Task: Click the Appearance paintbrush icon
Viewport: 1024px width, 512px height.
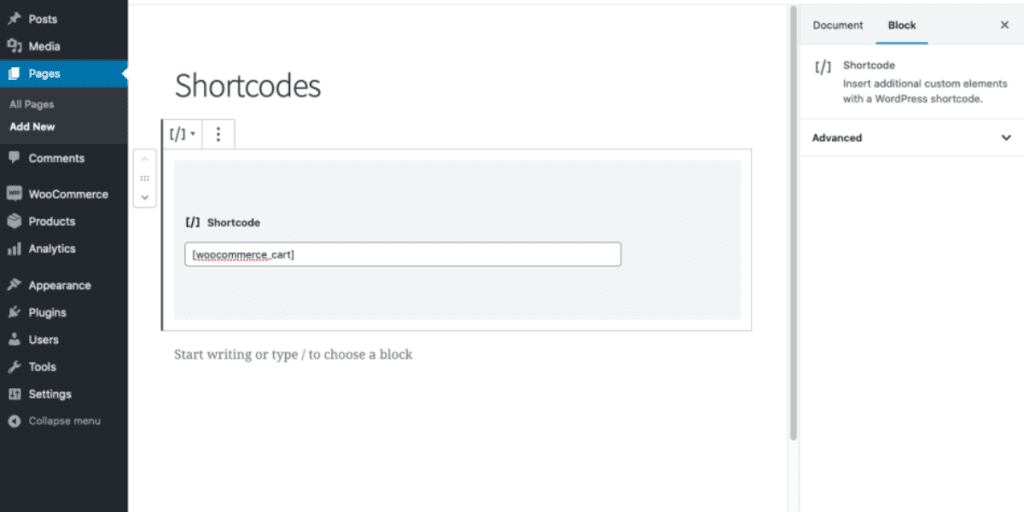Action: click(x=14, y=285)
